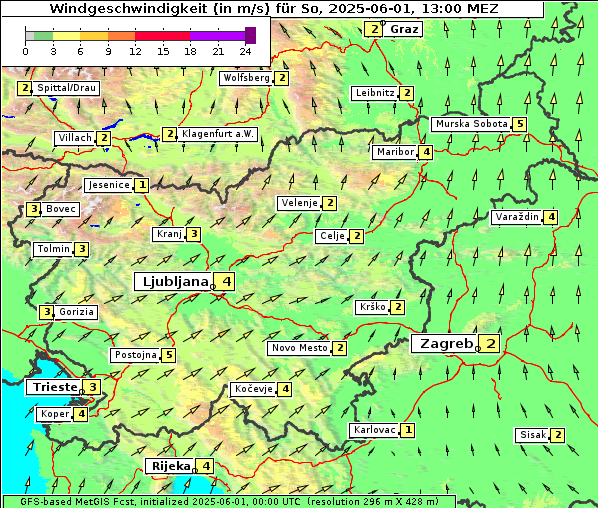Click the Bovec label

click(60, 209)
